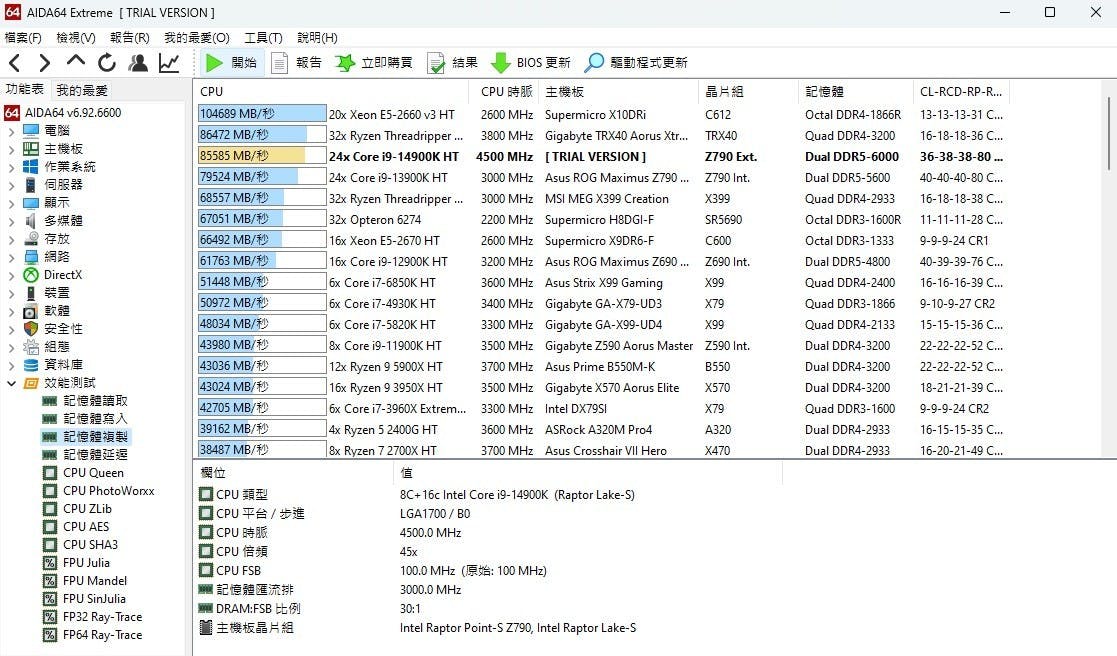Open the 說明(H) menu
This screenshot has height=656, width=1117.
tap(317, 38)
